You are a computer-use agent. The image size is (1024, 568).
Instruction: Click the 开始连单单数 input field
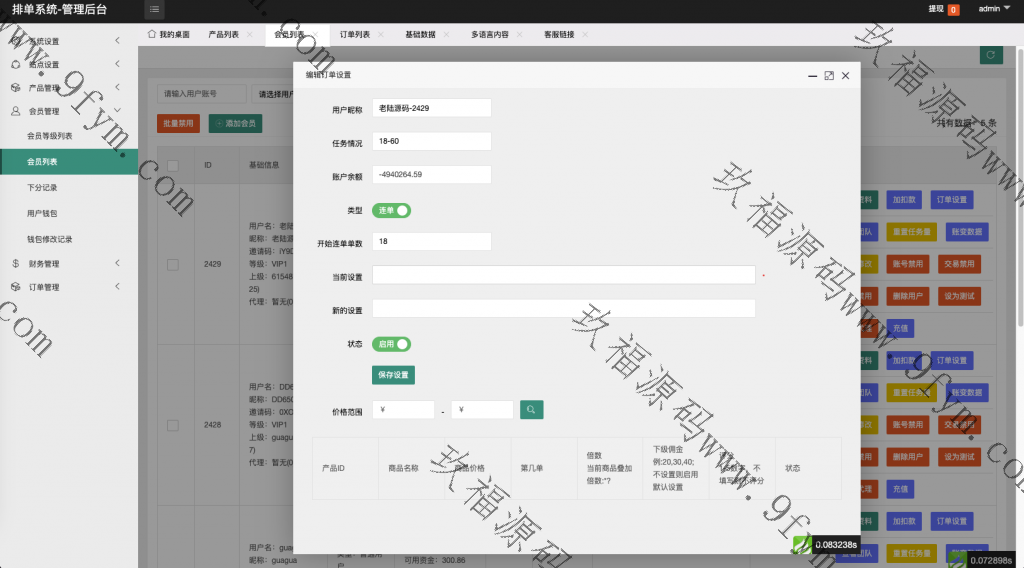(431, 241)
